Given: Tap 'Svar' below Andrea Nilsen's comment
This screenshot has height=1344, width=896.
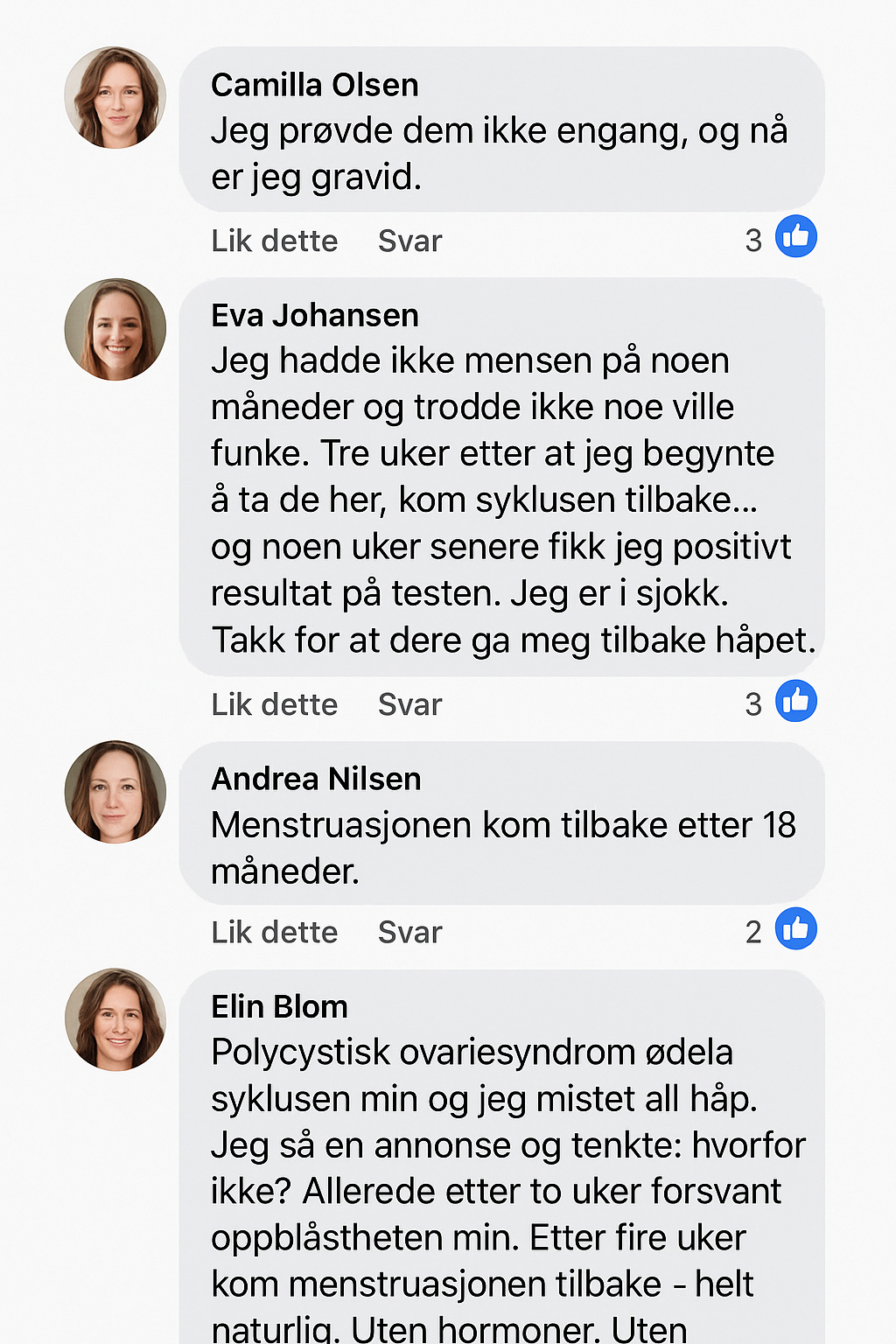Looking at the screenshot, I should click(x=409, y=932).
